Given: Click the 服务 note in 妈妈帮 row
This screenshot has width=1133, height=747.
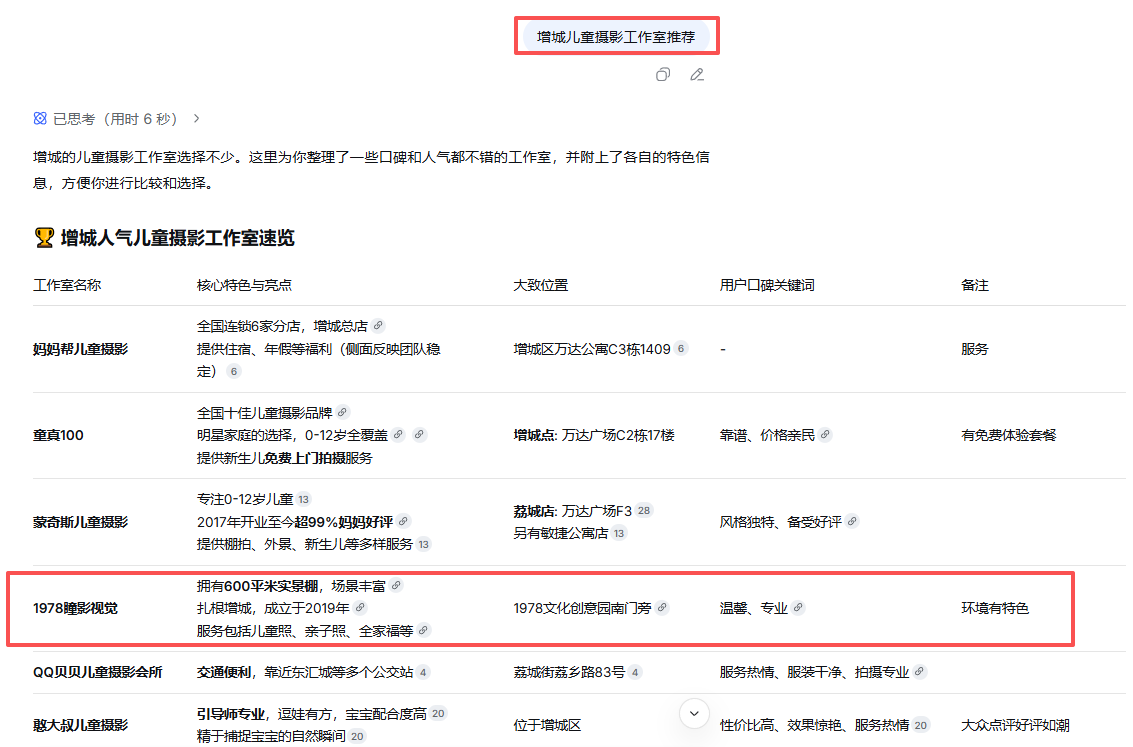Looking at the screenshot, I should (975, 350).
